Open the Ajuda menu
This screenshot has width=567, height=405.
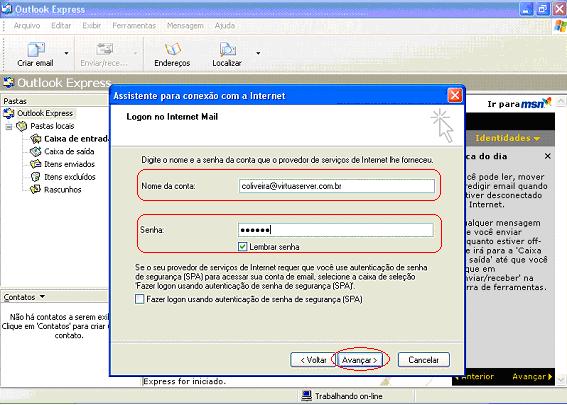point(225,26)
